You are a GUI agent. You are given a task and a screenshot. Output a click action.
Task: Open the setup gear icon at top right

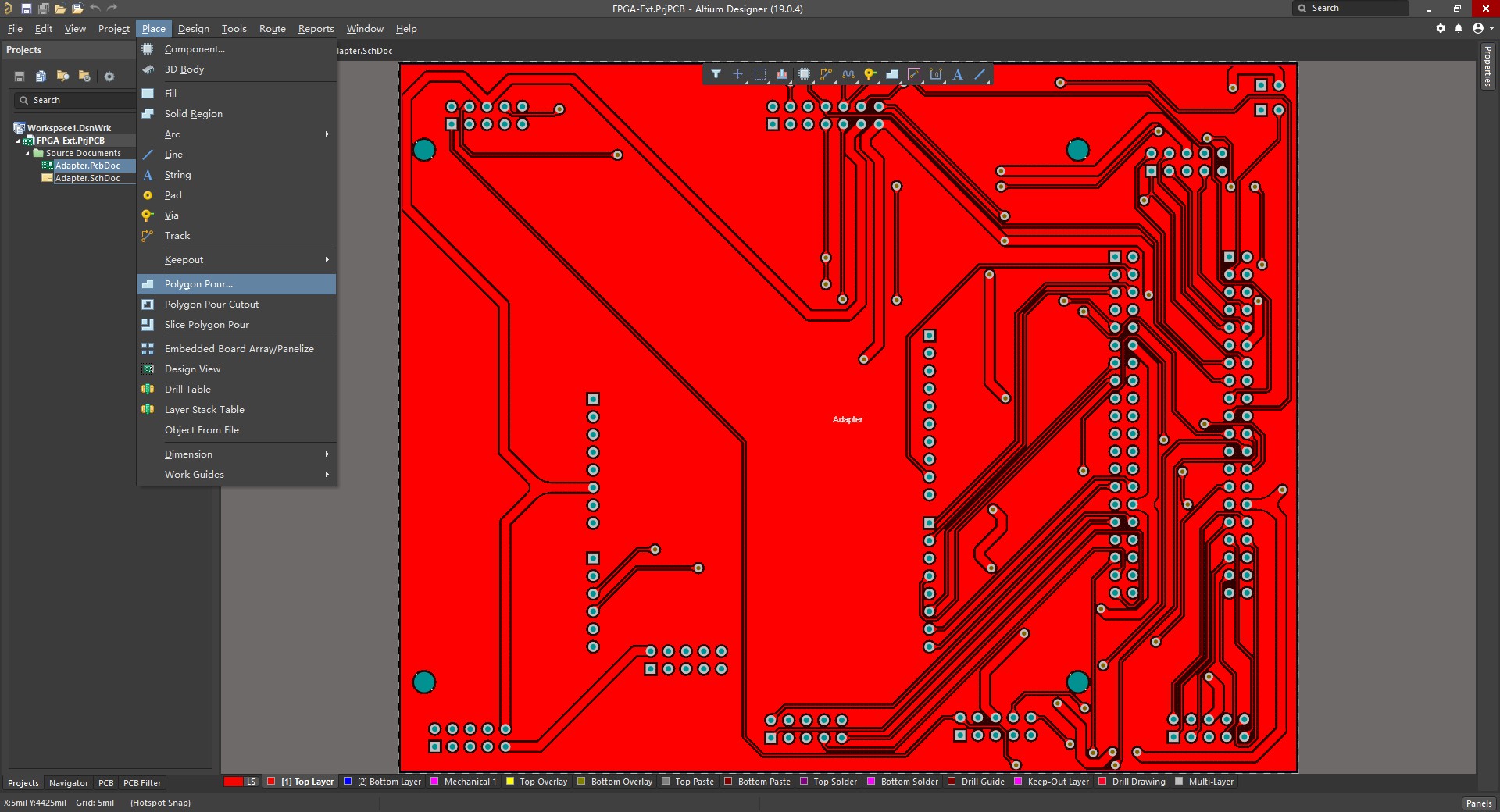point(1441,28)
